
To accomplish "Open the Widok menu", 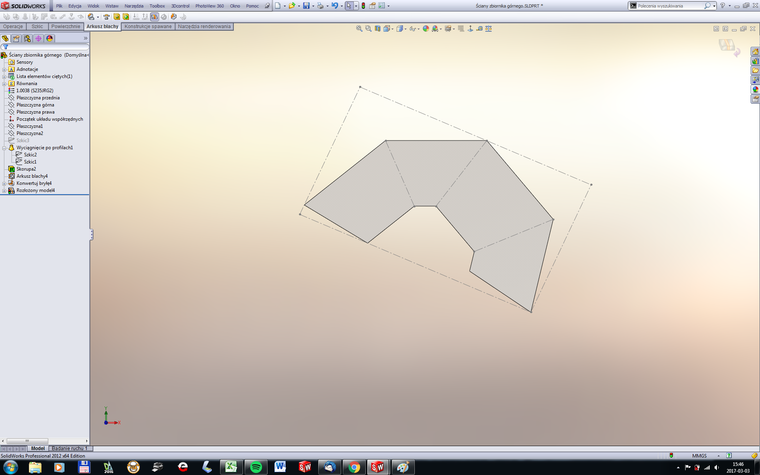I will click(93, 6).
